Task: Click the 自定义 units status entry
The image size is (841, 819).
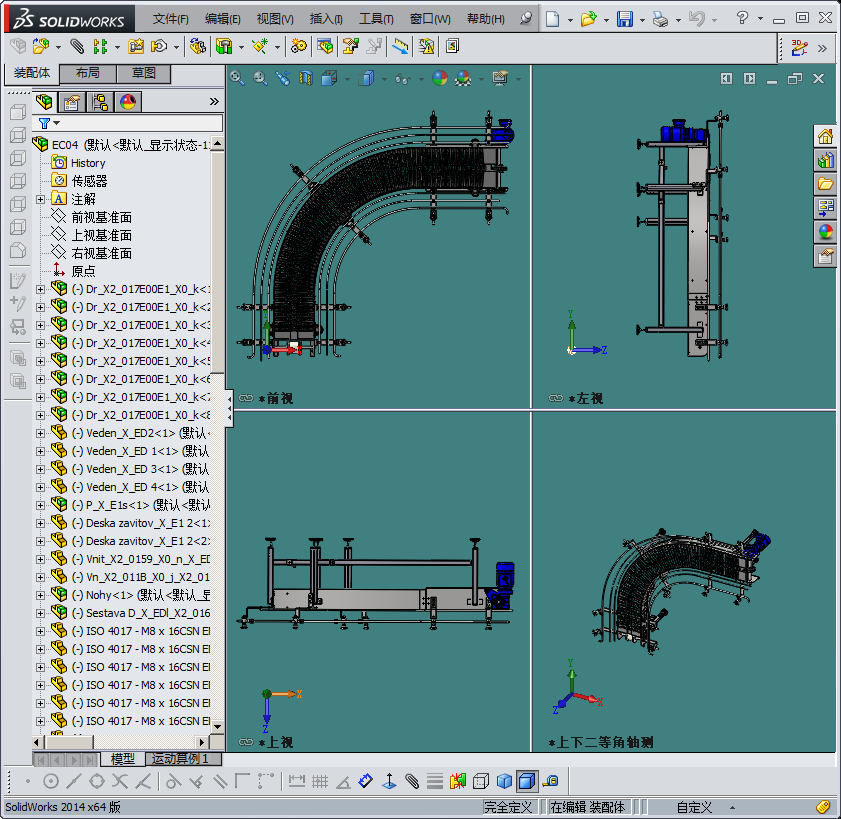Action: [694, 807]
